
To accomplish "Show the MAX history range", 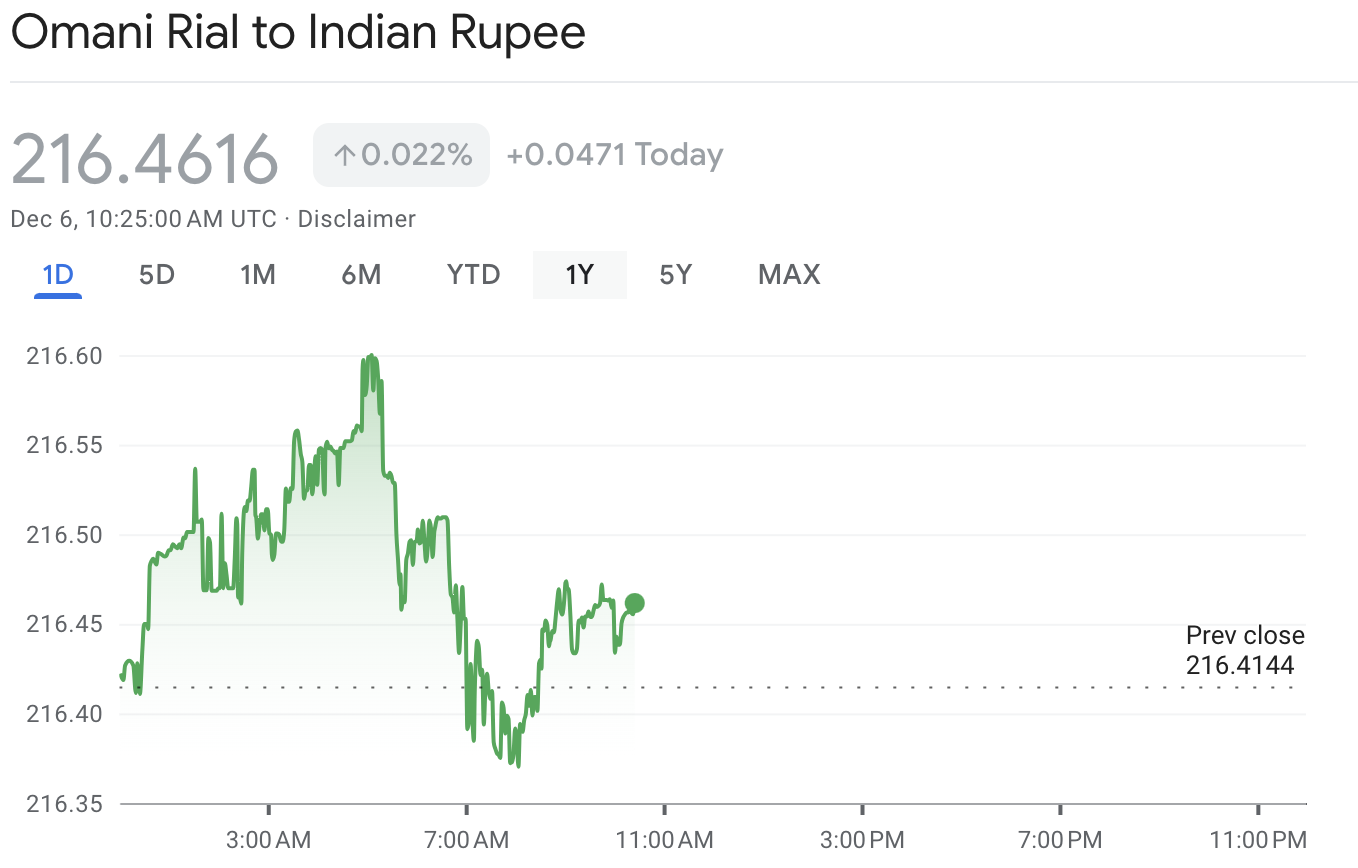I will point(789,274).
